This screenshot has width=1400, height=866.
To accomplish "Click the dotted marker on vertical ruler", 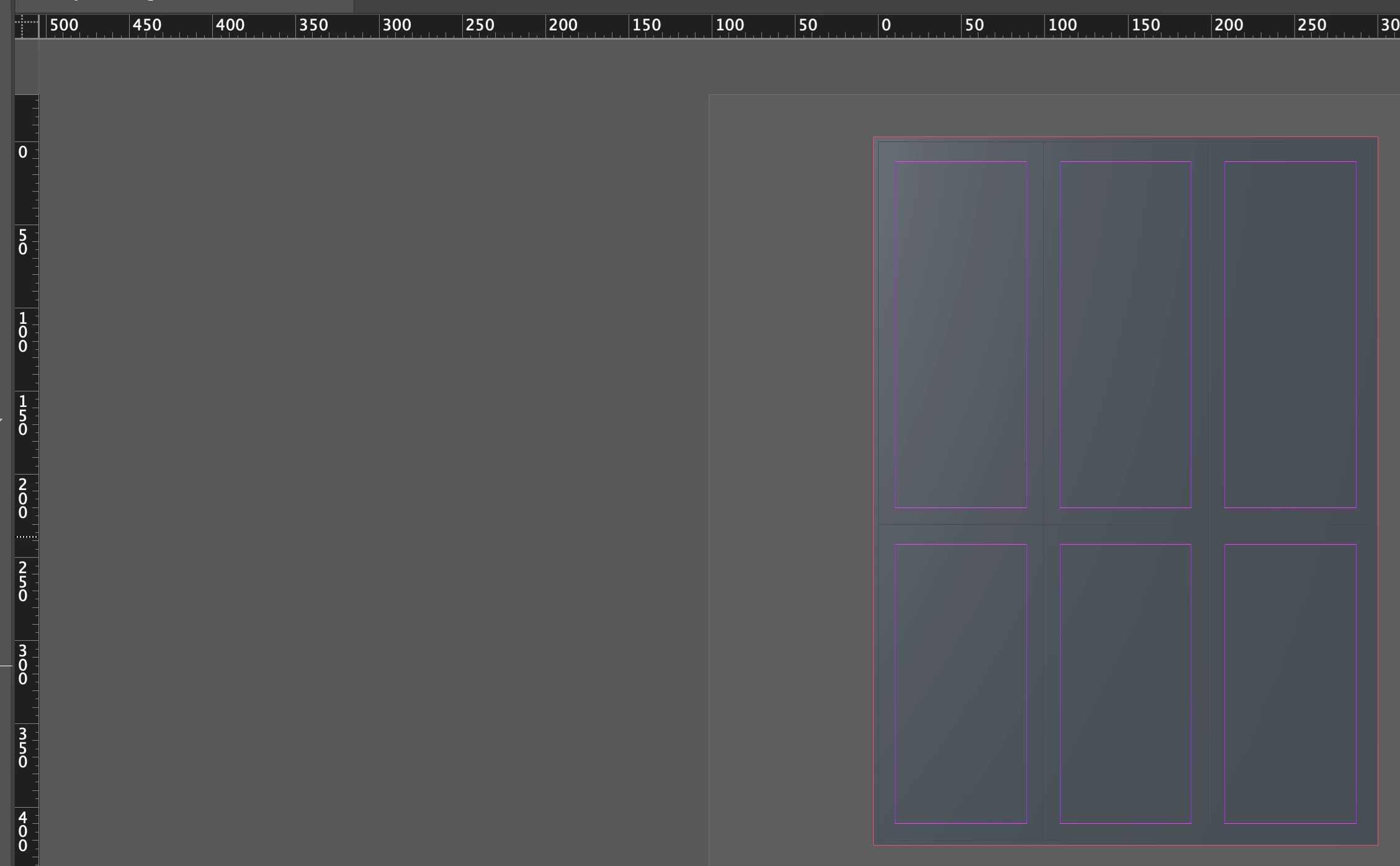I will click(27, 537).
